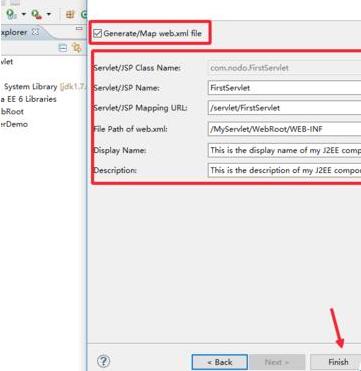The image size is (361, 371).
Task: Toggle Link with Editor icon
Action: click(x=77, y=48)
